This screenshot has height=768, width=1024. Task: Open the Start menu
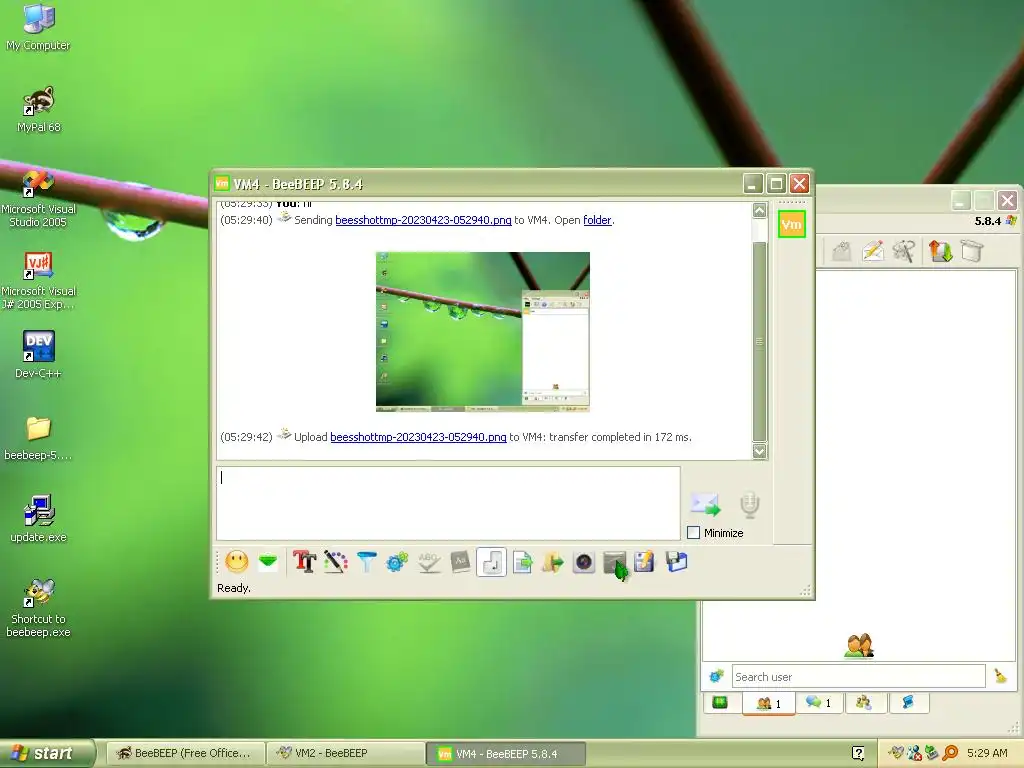point(47,753)
